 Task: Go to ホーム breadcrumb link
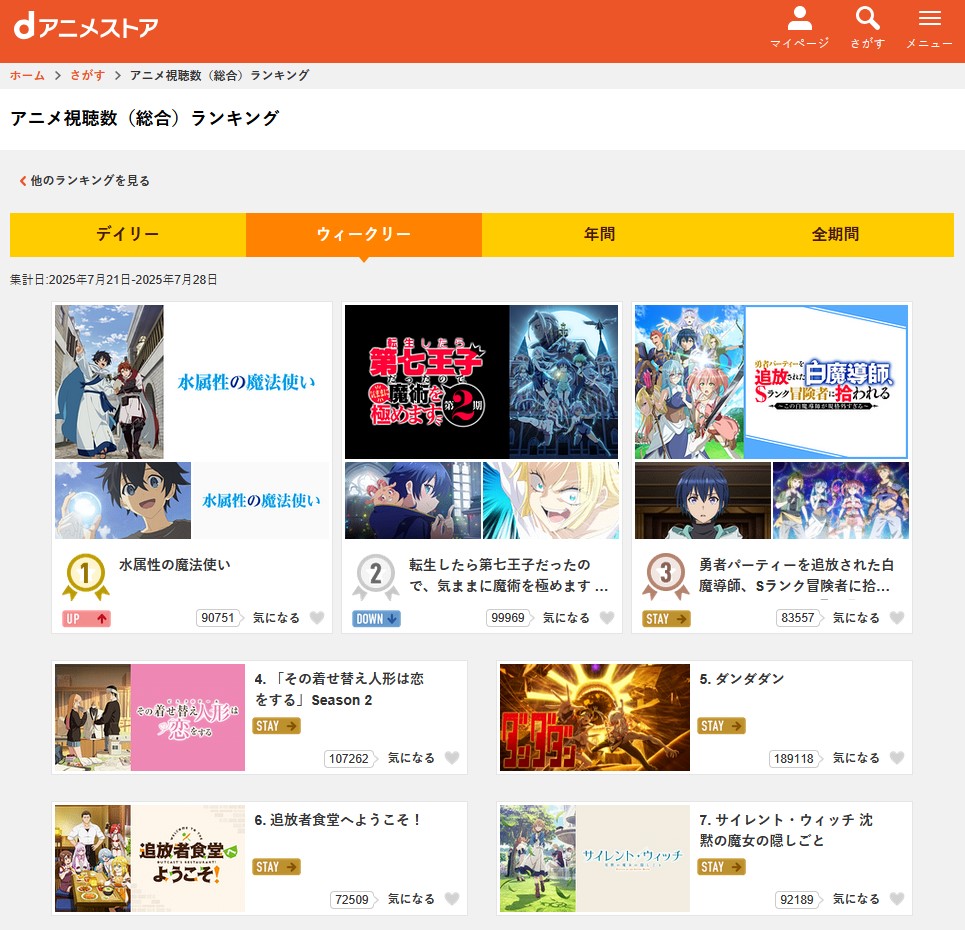[x=27, y=75]
